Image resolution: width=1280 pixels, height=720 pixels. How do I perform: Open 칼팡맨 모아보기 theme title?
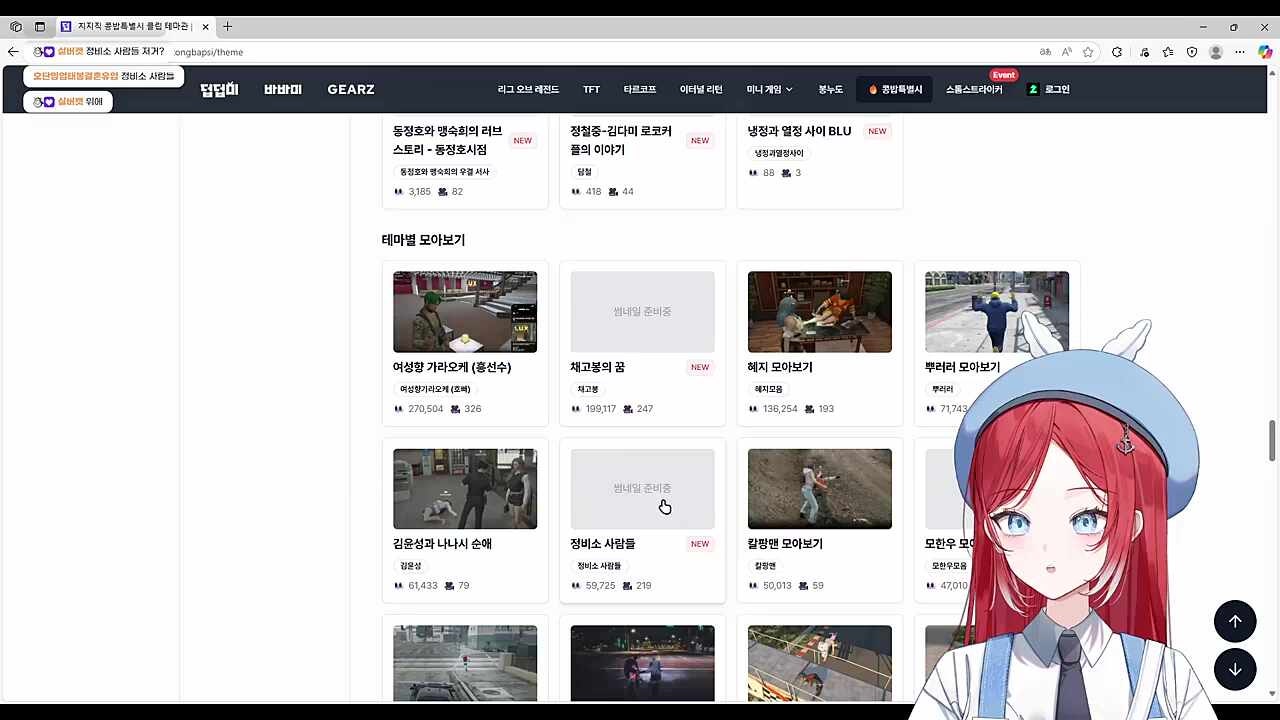(785, 544)
